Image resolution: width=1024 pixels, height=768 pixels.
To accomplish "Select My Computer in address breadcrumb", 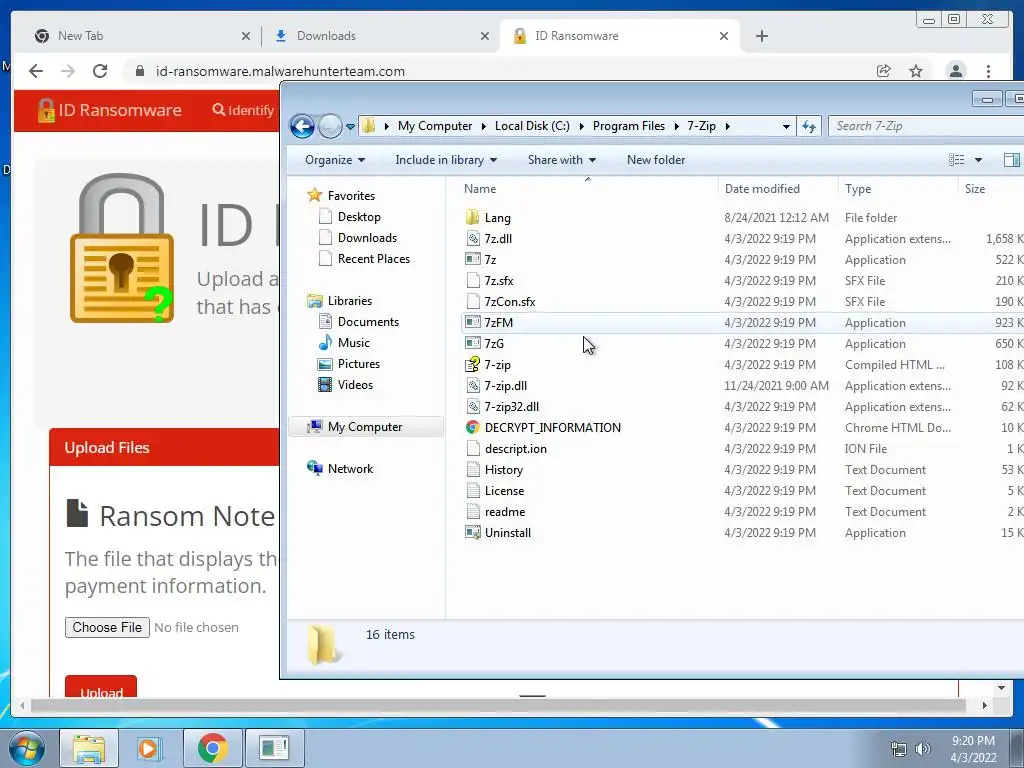I will coord(435,126).
